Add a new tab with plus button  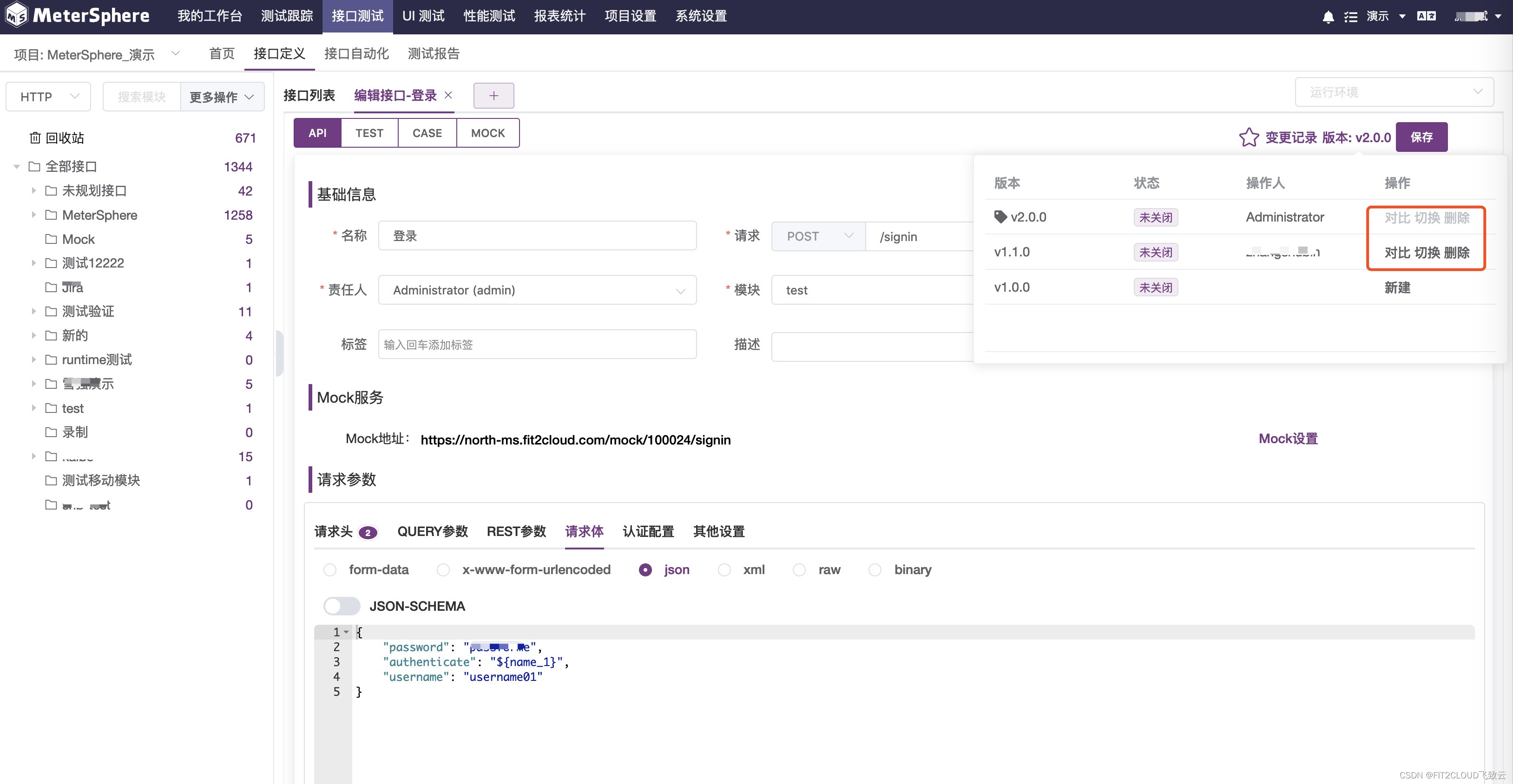(493, 96)
